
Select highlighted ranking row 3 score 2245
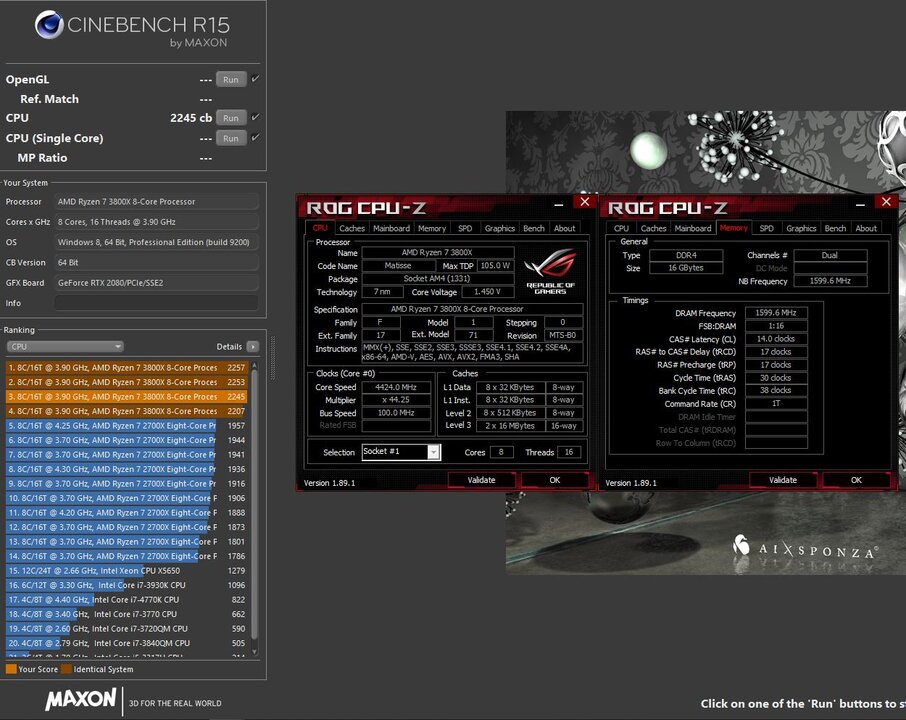pyautogui.click(x=127, y=396)
